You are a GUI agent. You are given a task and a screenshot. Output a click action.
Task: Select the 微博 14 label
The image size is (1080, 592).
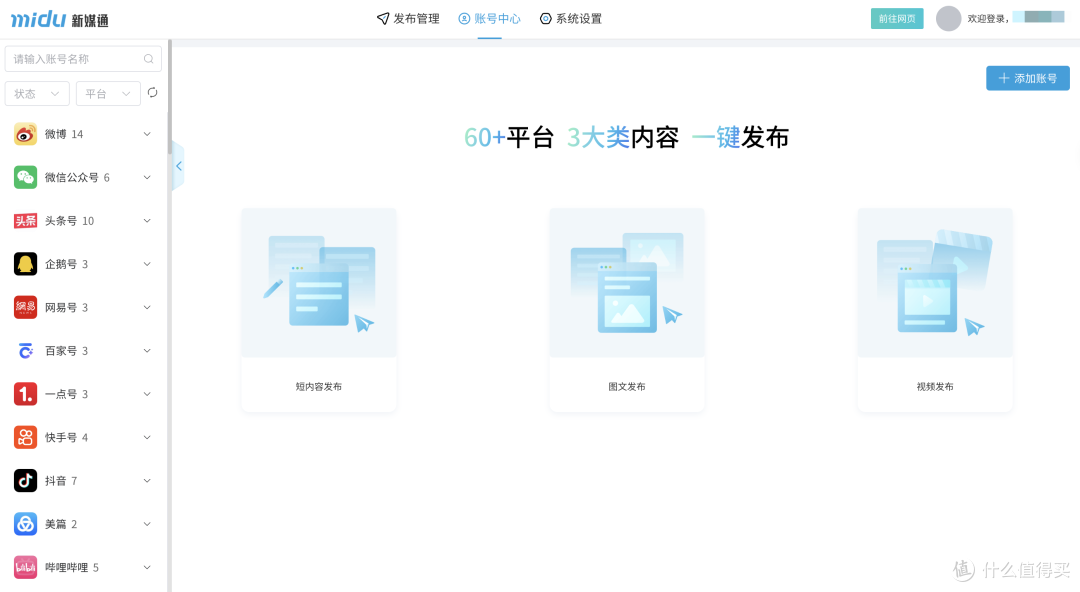pyautogui.click(x=64, y=134)
